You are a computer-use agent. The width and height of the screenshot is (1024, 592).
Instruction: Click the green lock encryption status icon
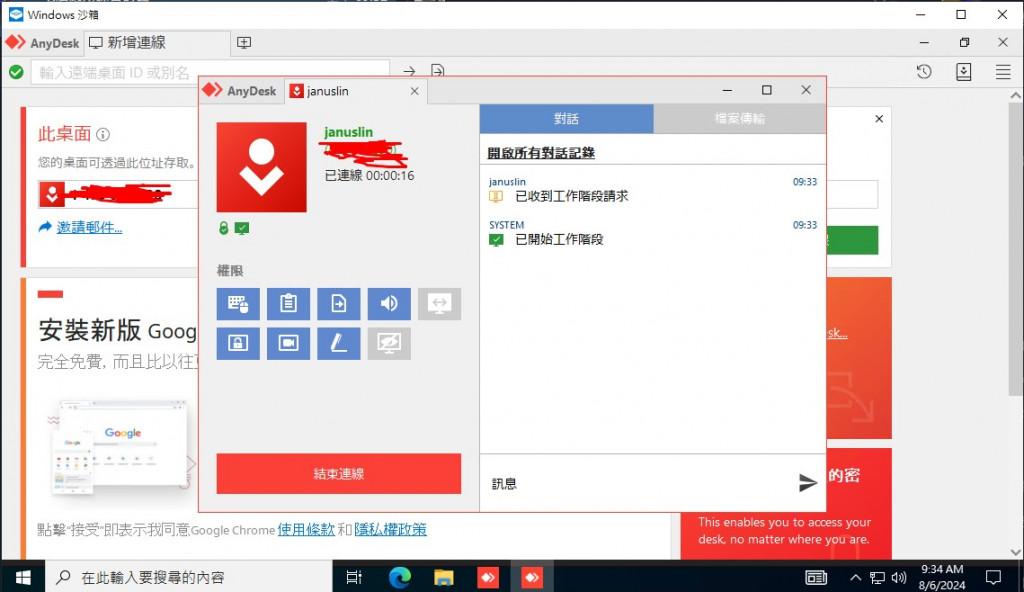click(x=223, y=228)
